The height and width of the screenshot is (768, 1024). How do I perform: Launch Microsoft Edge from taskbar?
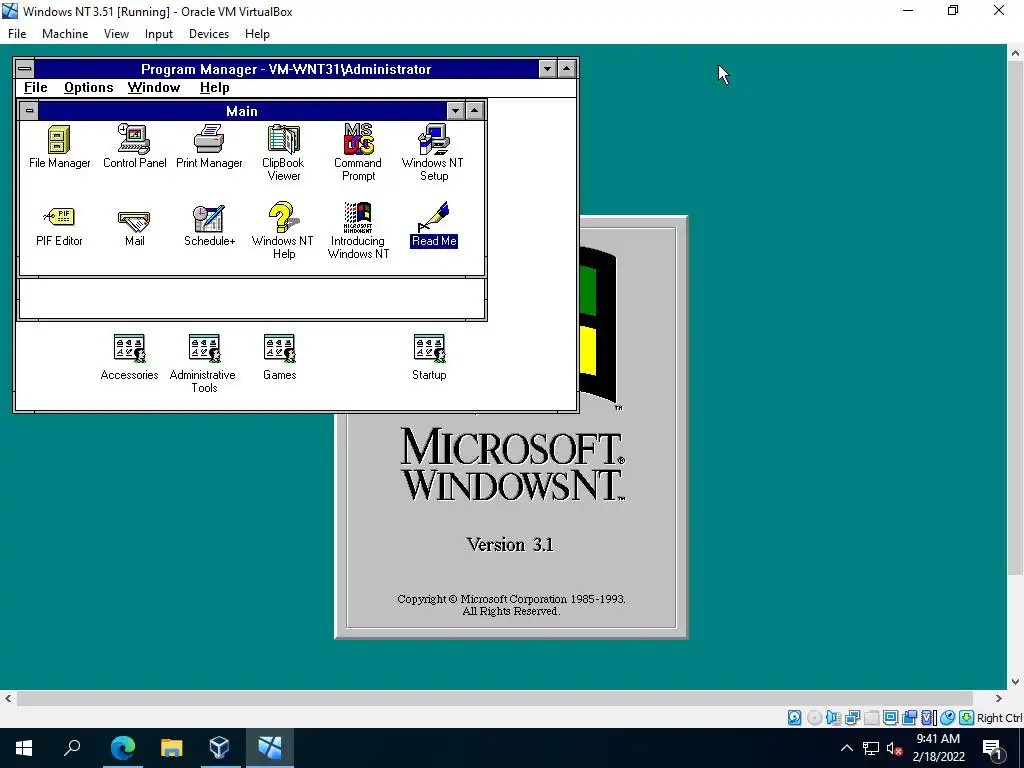click(122, 747)
